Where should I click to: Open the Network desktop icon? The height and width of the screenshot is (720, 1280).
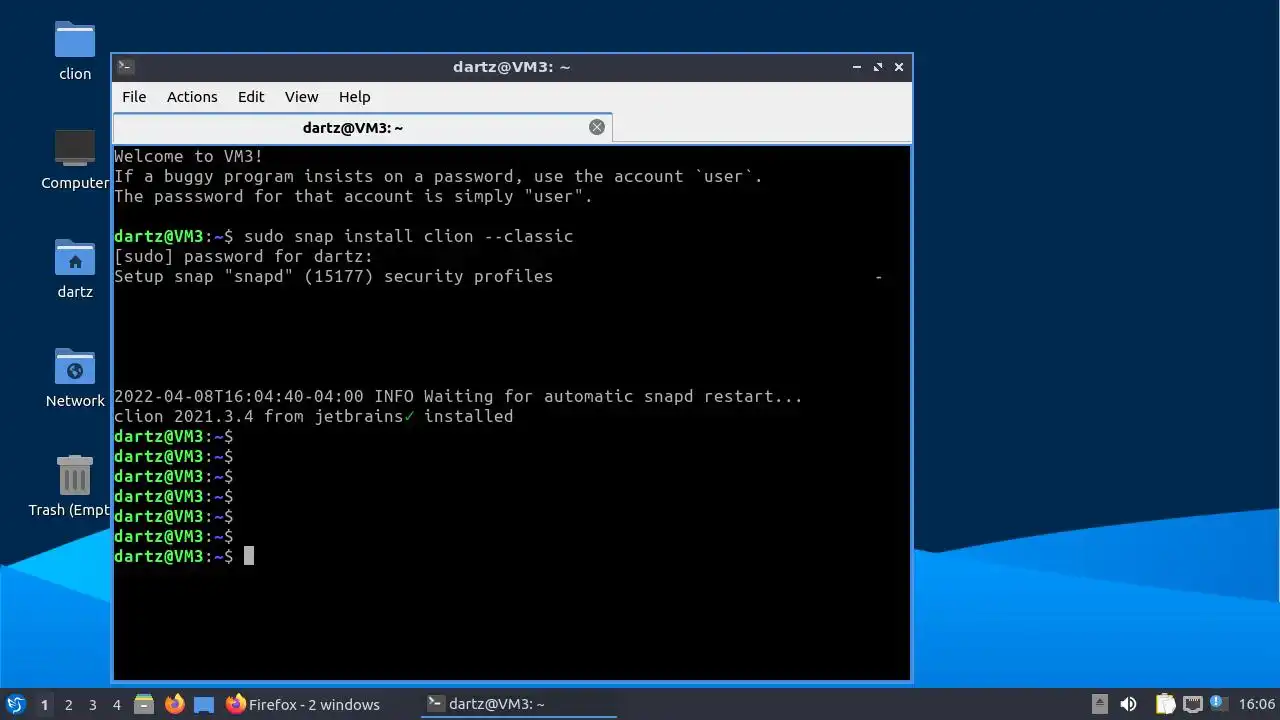(x=75, y=377)
